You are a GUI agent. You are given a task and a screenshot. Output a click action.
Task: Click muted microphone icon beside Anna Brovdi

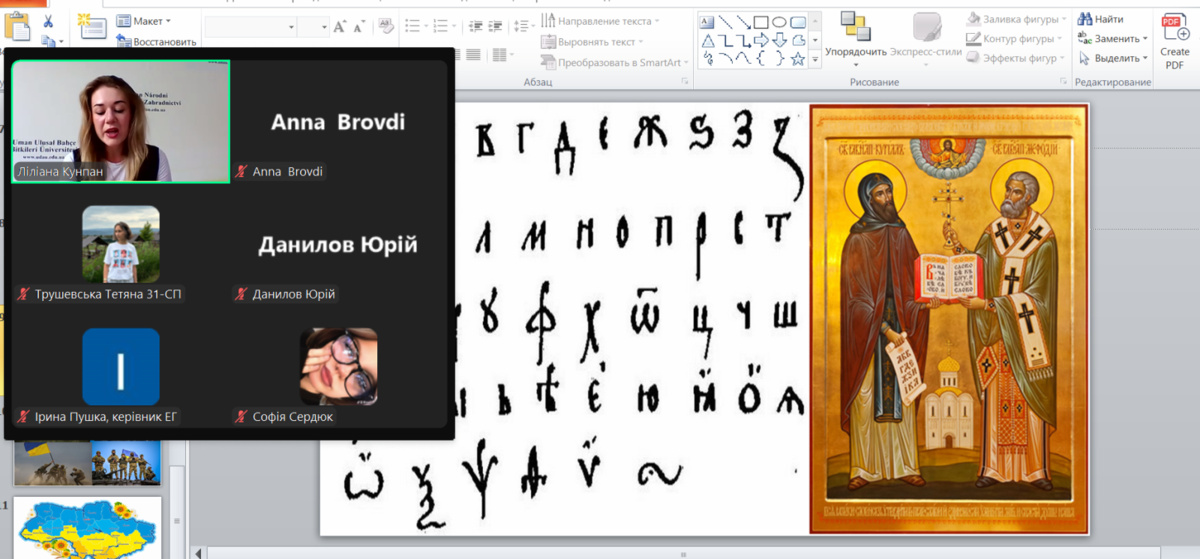pyautogui.click(x=240, y=172)
